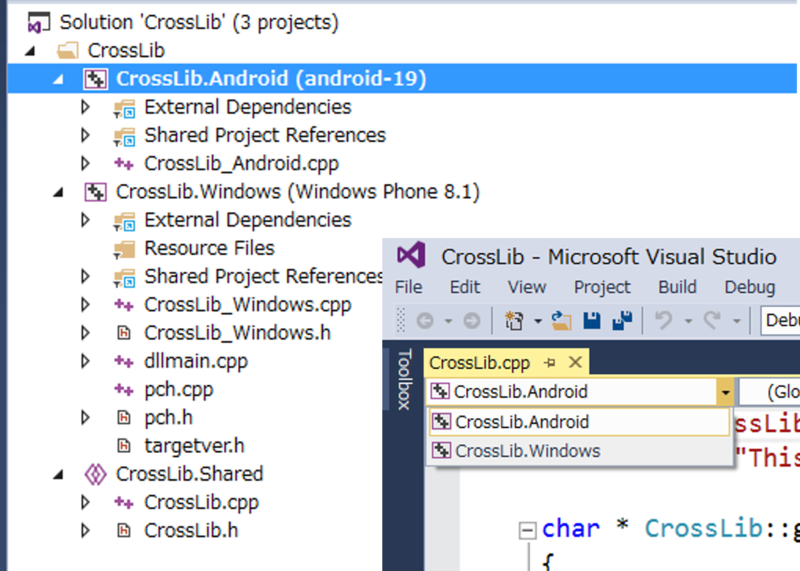
Task: Click the Navigate Forward toolbar button
Action: coord(472,321)
